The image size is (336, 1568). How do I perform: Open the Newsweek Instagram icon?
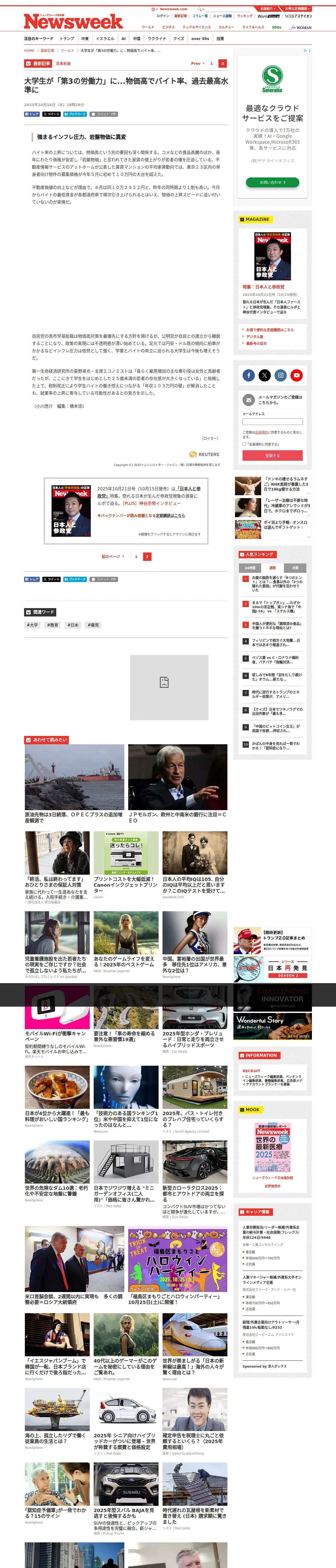coord(281,375)
